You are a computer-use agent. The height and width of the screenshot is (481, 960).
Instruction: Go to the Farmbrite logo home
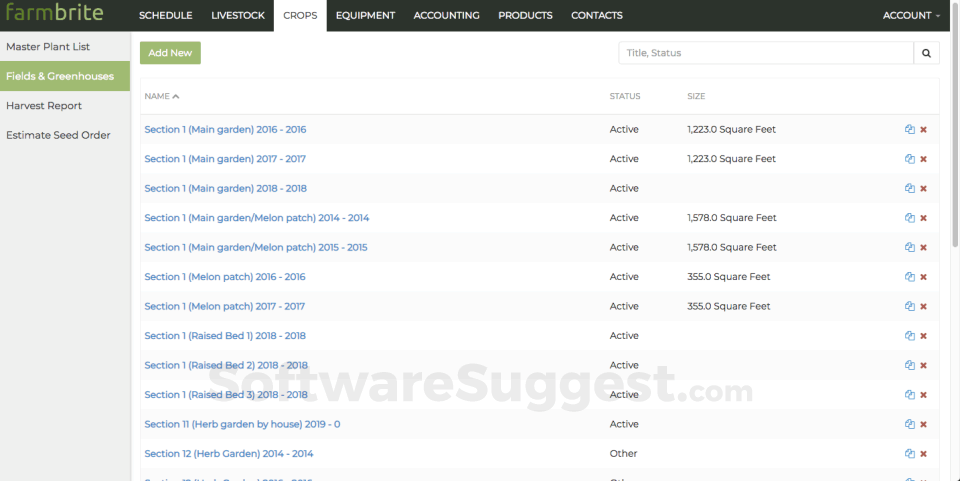54,13
